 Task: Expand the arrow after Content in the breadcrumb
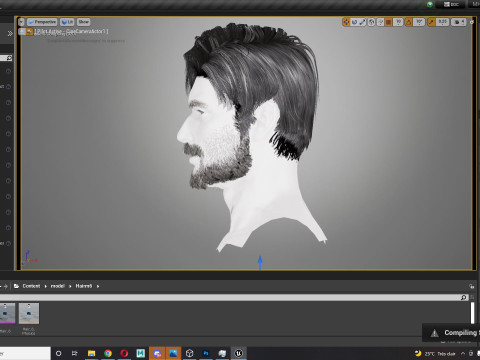pyautogui.click(x=45, y=286)
